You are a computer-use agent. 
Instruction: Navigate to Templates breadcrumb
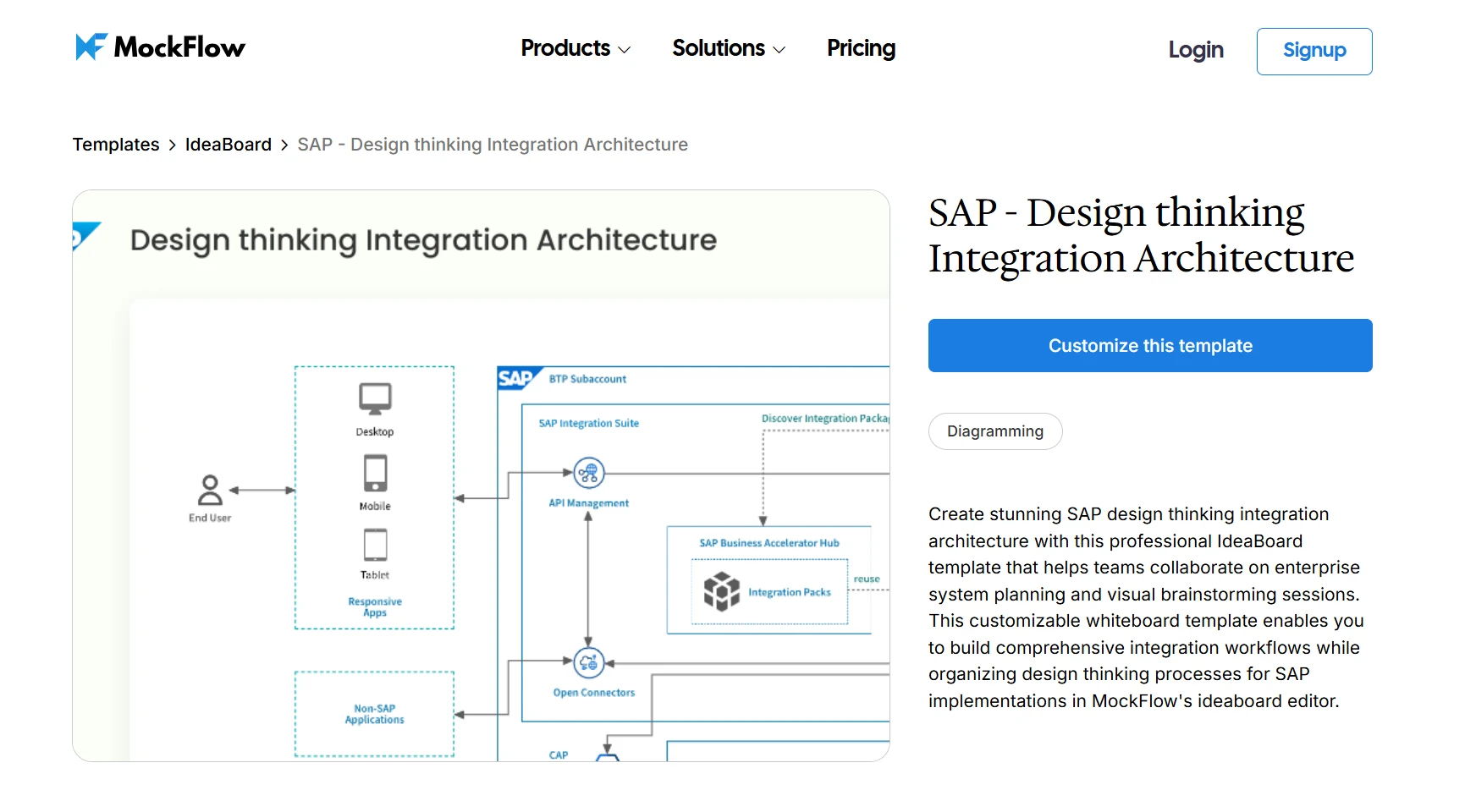coord(116,145)
